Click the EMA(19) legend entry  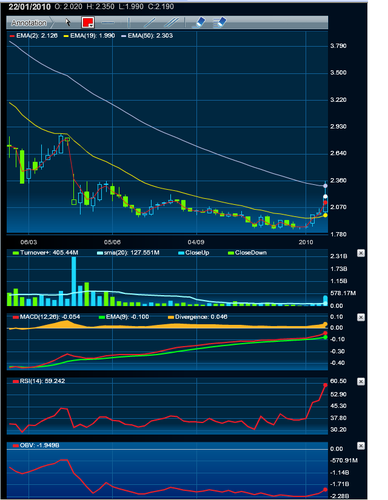[x=89, y=36]
